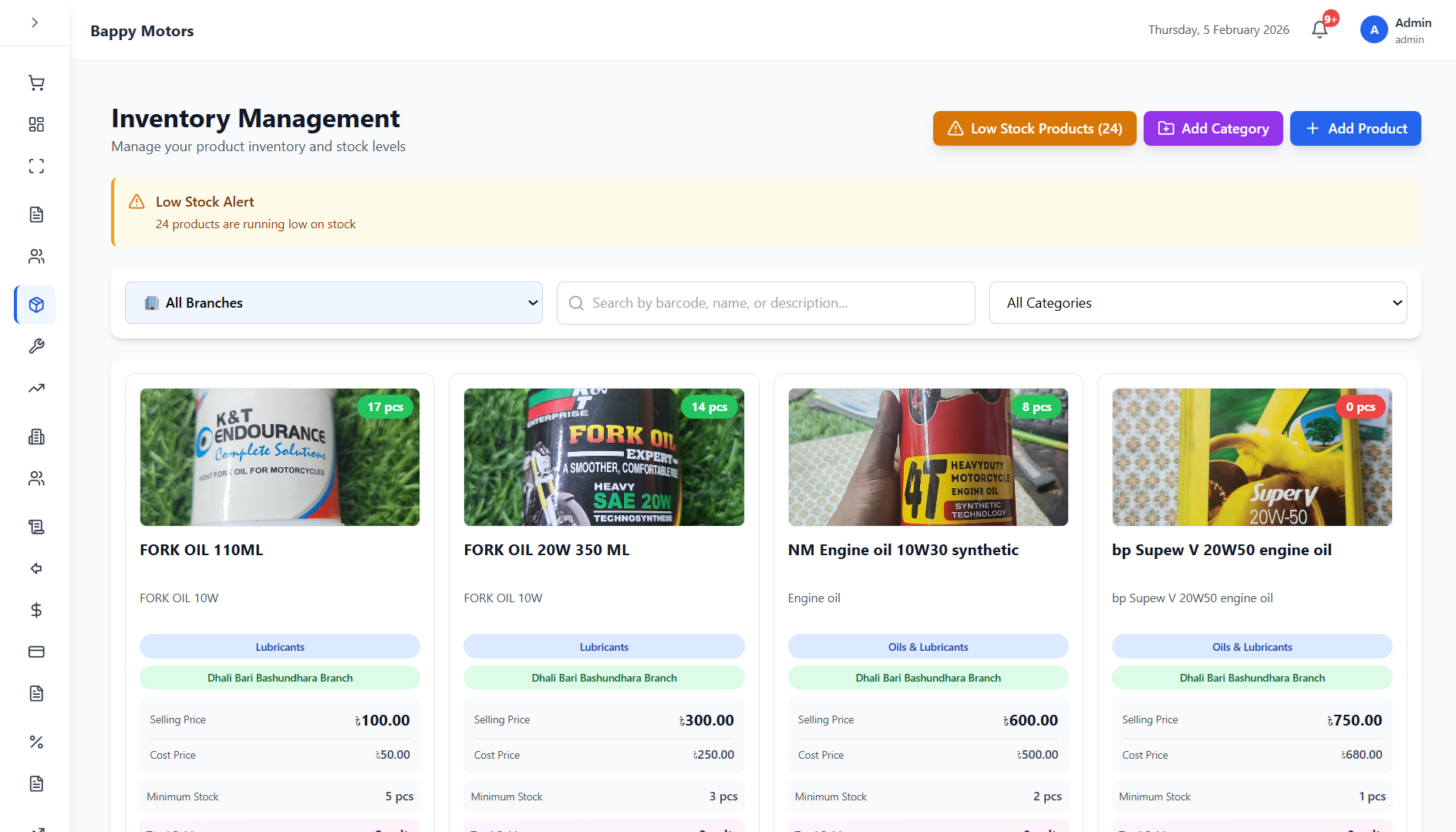Screen dimensions: 1456x832
Task: Open the dollar sign icon
Action: [x=36, y=610]
